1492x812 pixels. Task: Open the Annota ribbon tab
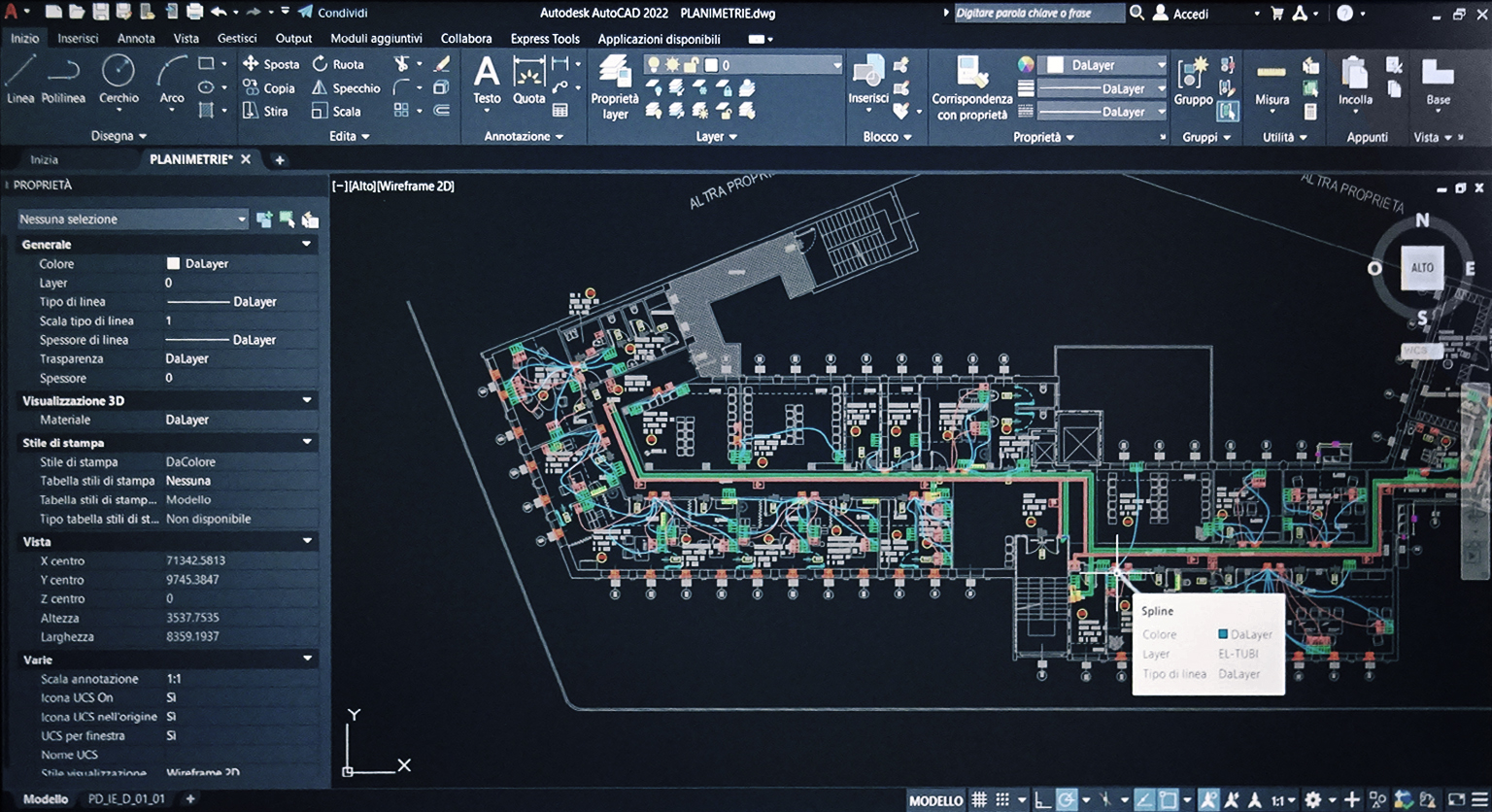click(136, 39)
